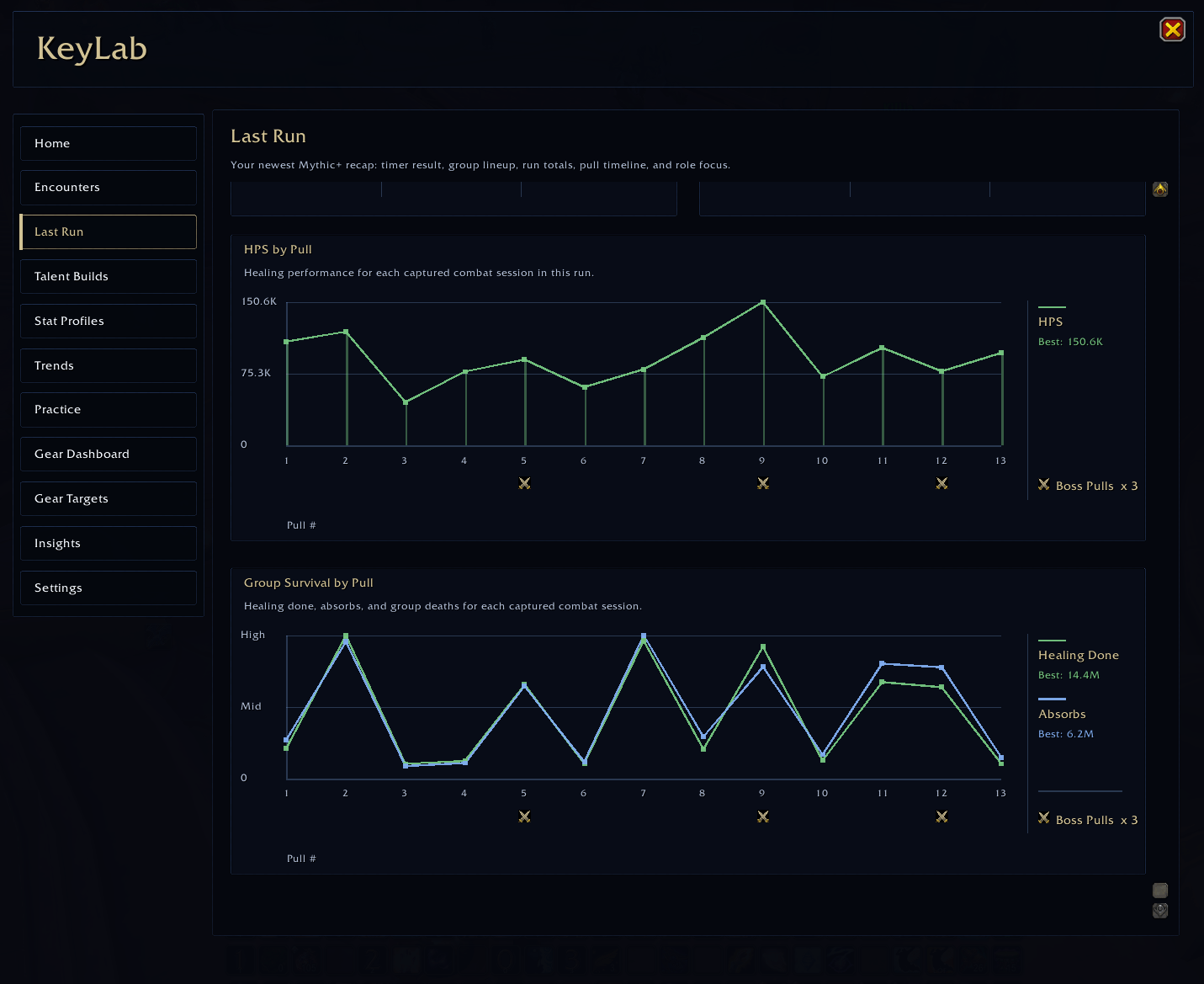Viewport: 1204px width, 984px height.
Task: Click x-axis label 13 in the HPS chart
Action: pos(1000,460)
